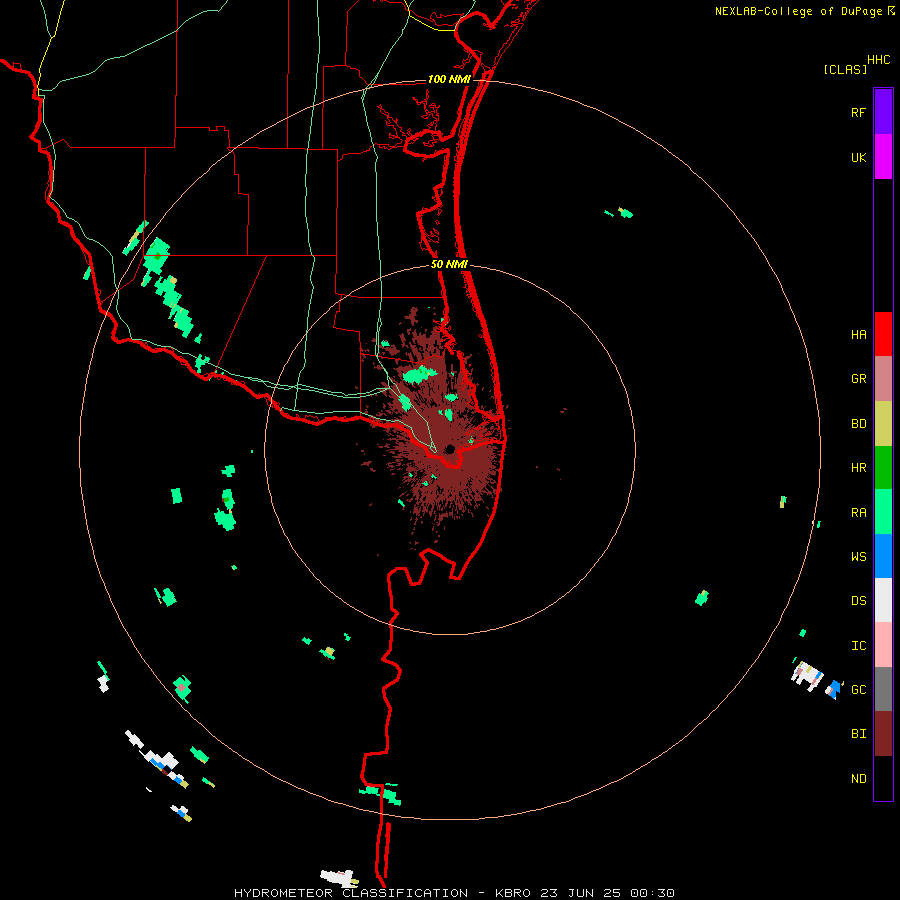Click the 'RF' legend label
This screenshot has width=900, height=900.
(858, 112)
